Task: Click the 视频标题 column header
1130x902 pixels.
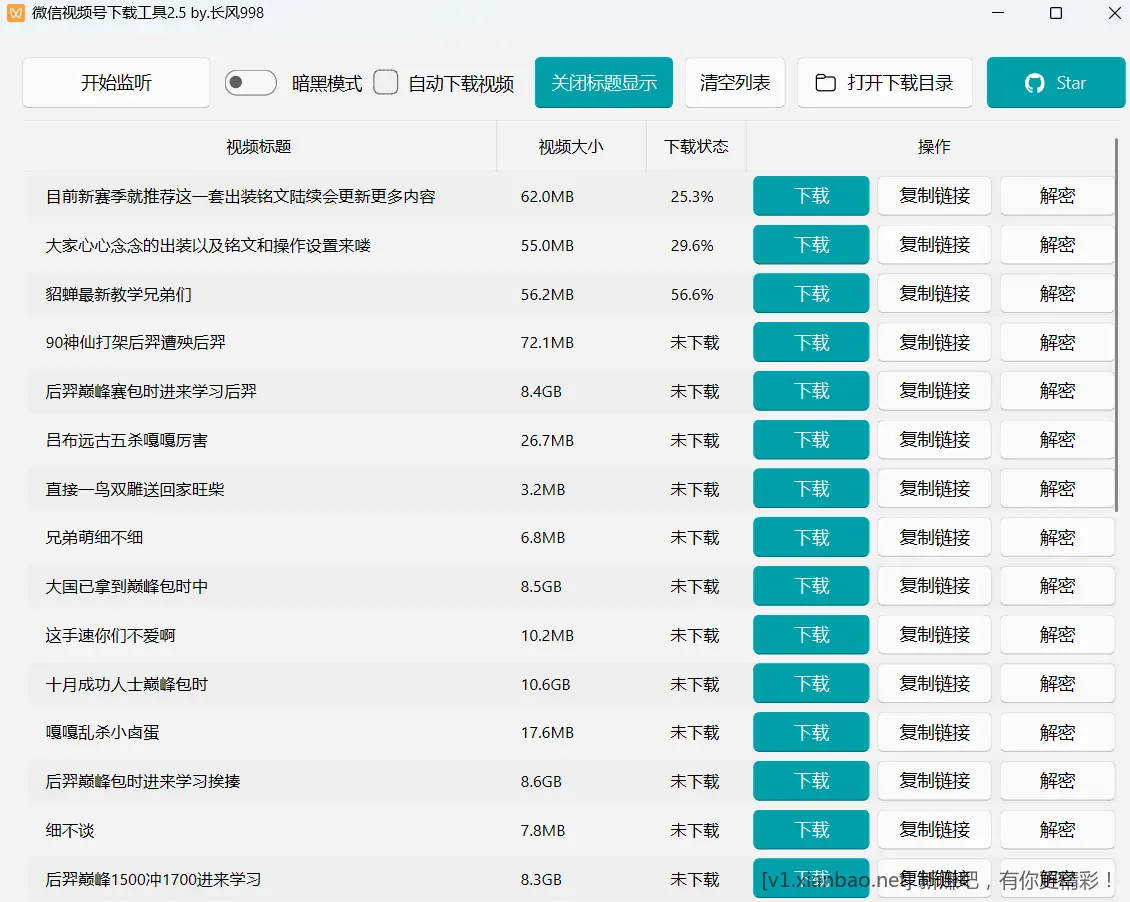Action: (x=259, y=147)
